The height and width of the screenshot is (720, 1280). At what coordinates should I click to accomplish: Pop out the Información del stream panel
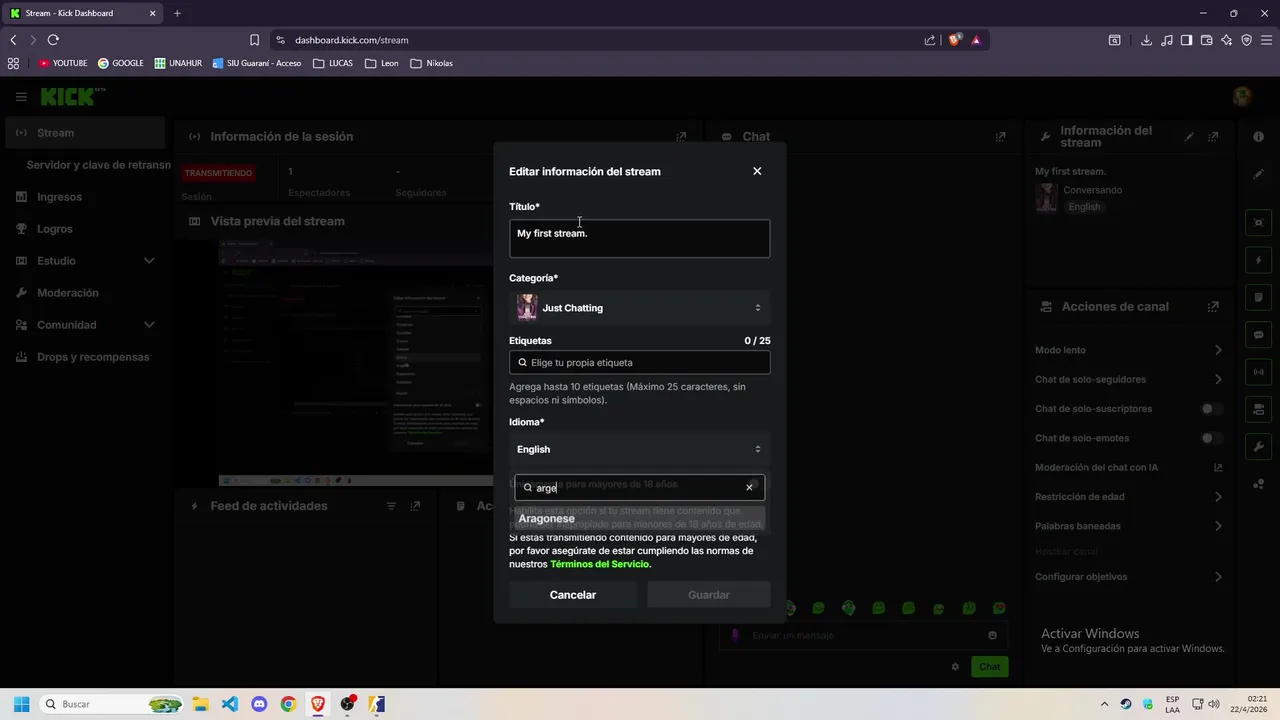point(1213,137)
